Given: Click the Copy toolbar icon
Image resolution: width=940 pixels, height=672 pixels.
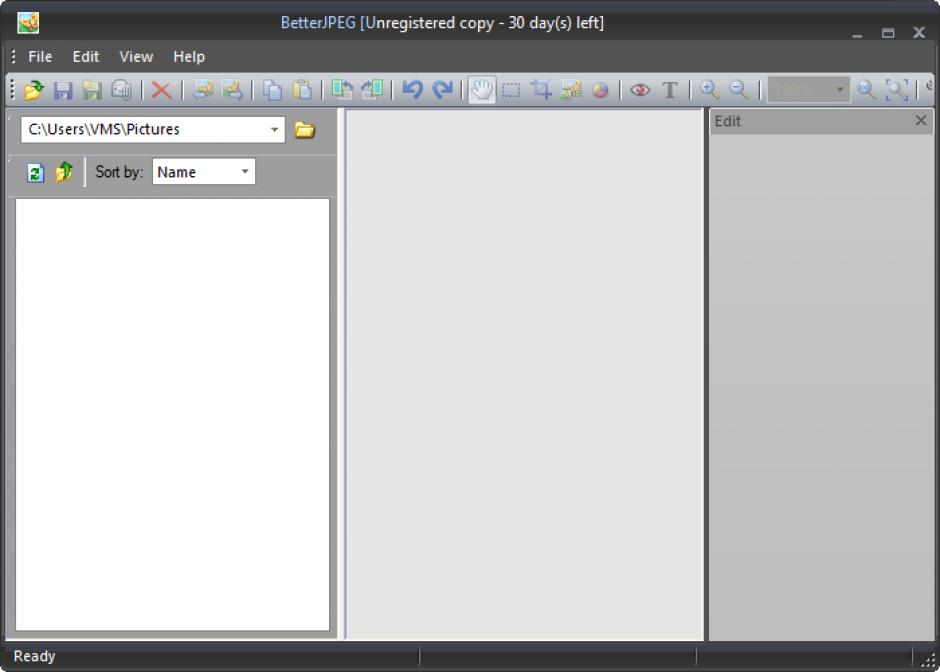Looking at the screenshot, I should tap(272, 90).
